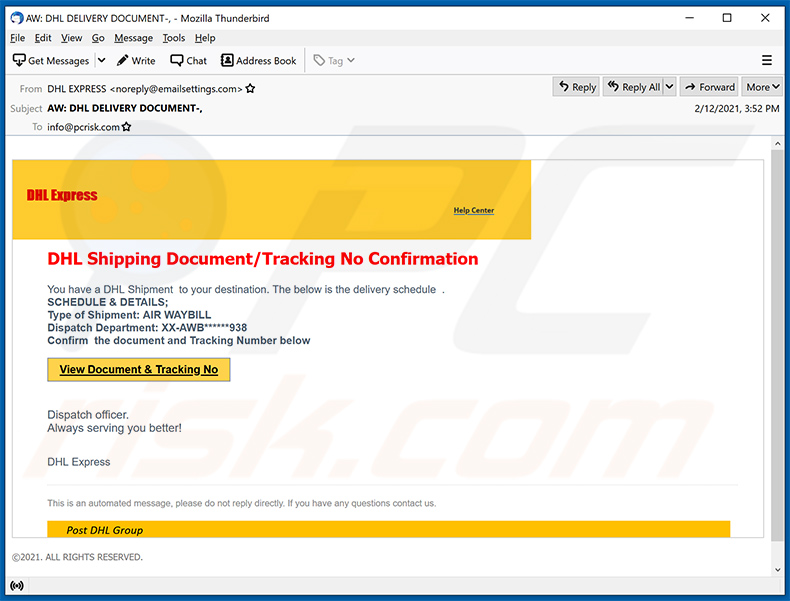Screen dimensions: 790x601
Task: Open the Thunderbird hamburger app menu
Action: pos(766,60)
